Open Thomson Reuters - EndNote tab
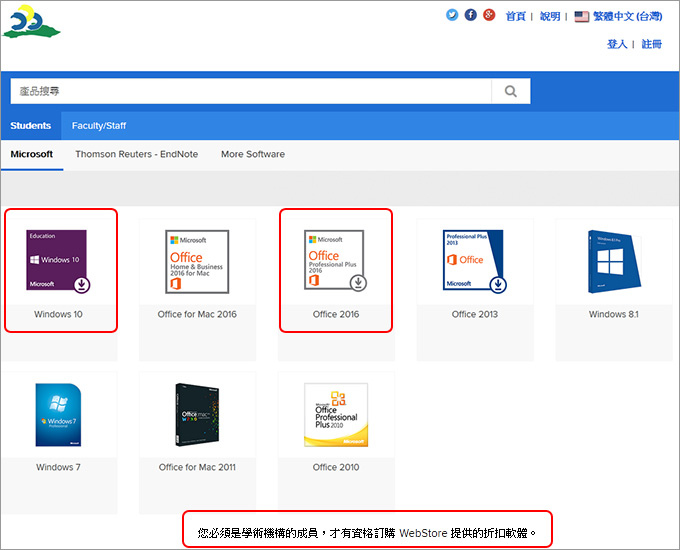680x550 pixels. click(x=137, y=154)
